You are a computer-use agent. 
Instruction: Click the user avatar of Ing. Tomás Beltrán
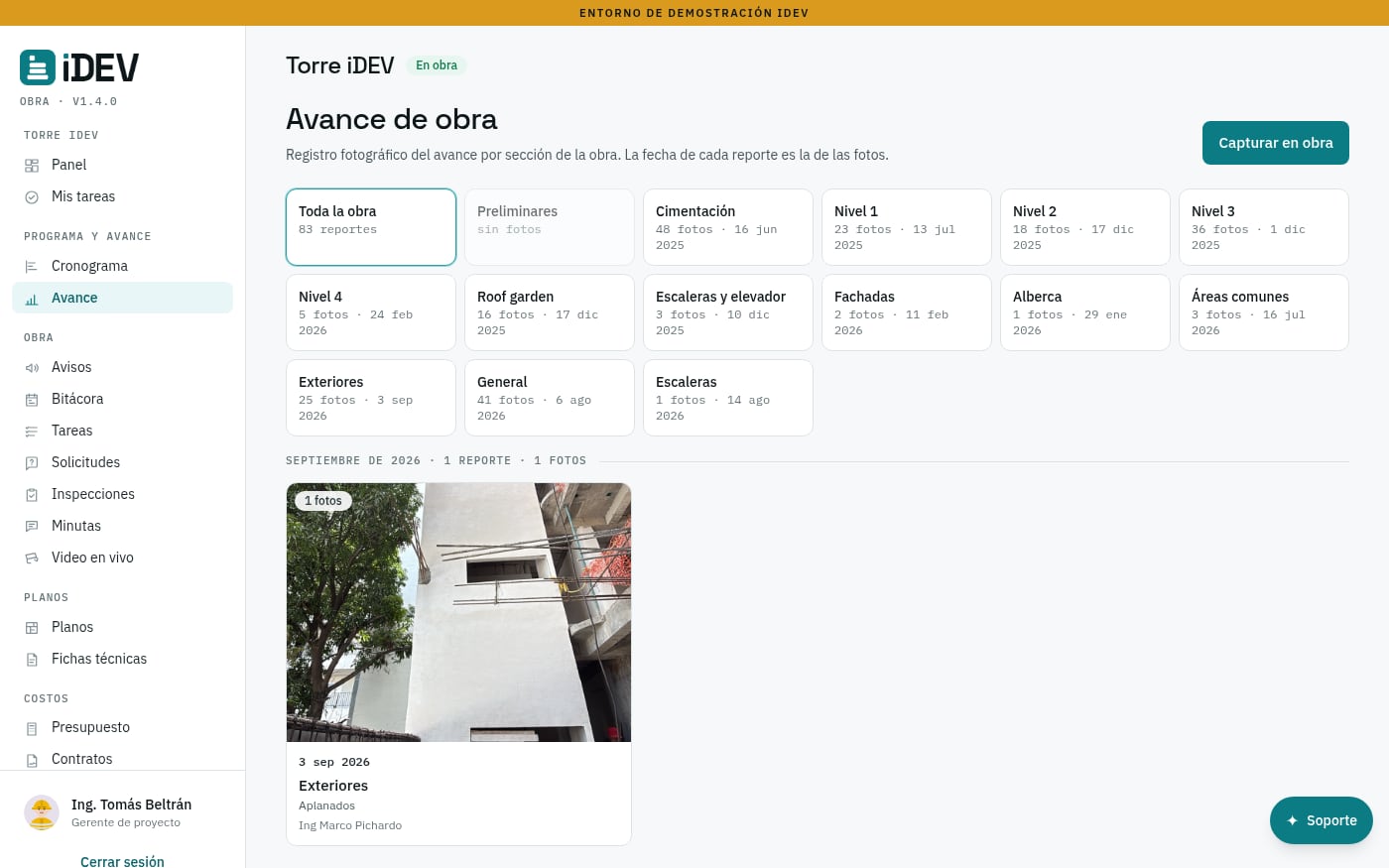[42, 812]
